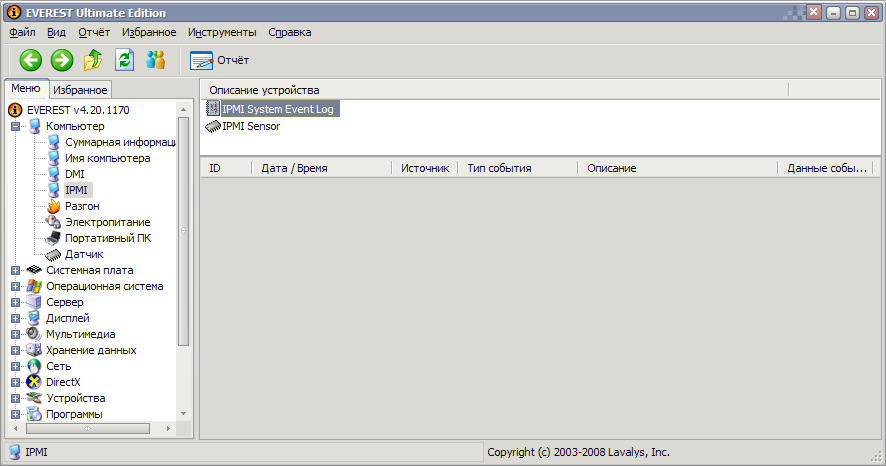Click the IPMI Sensor text entry

(251, 126)
